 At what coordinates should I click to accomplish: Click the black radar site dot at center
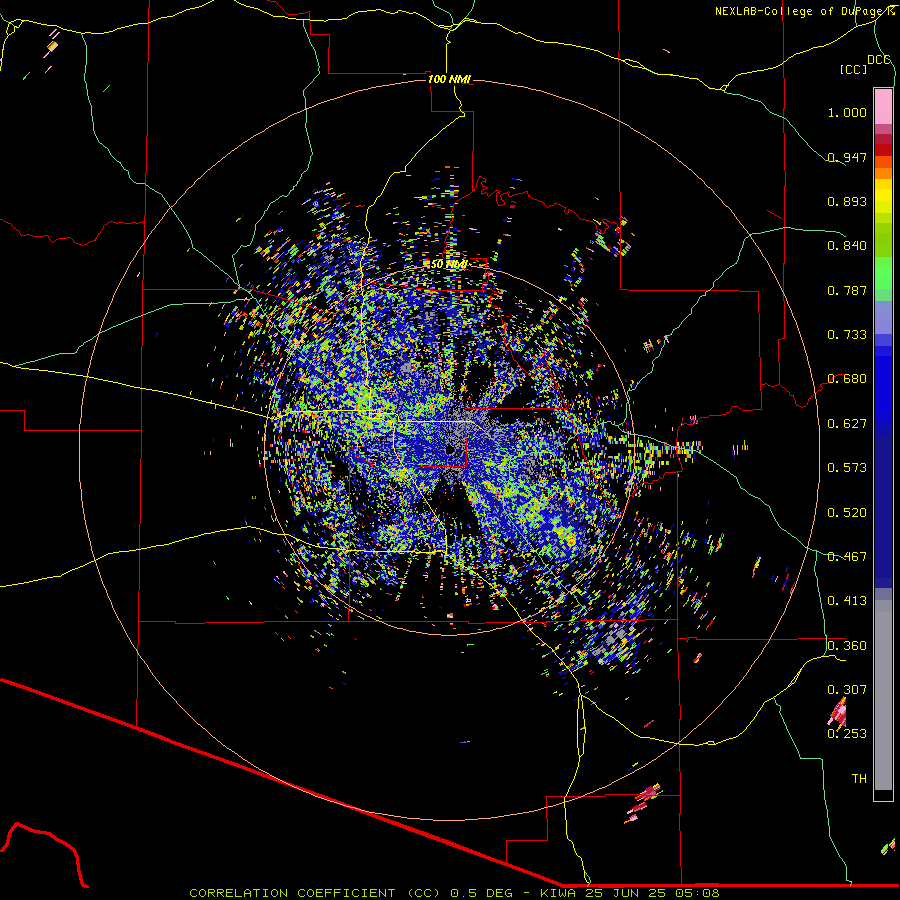(450, 450)
